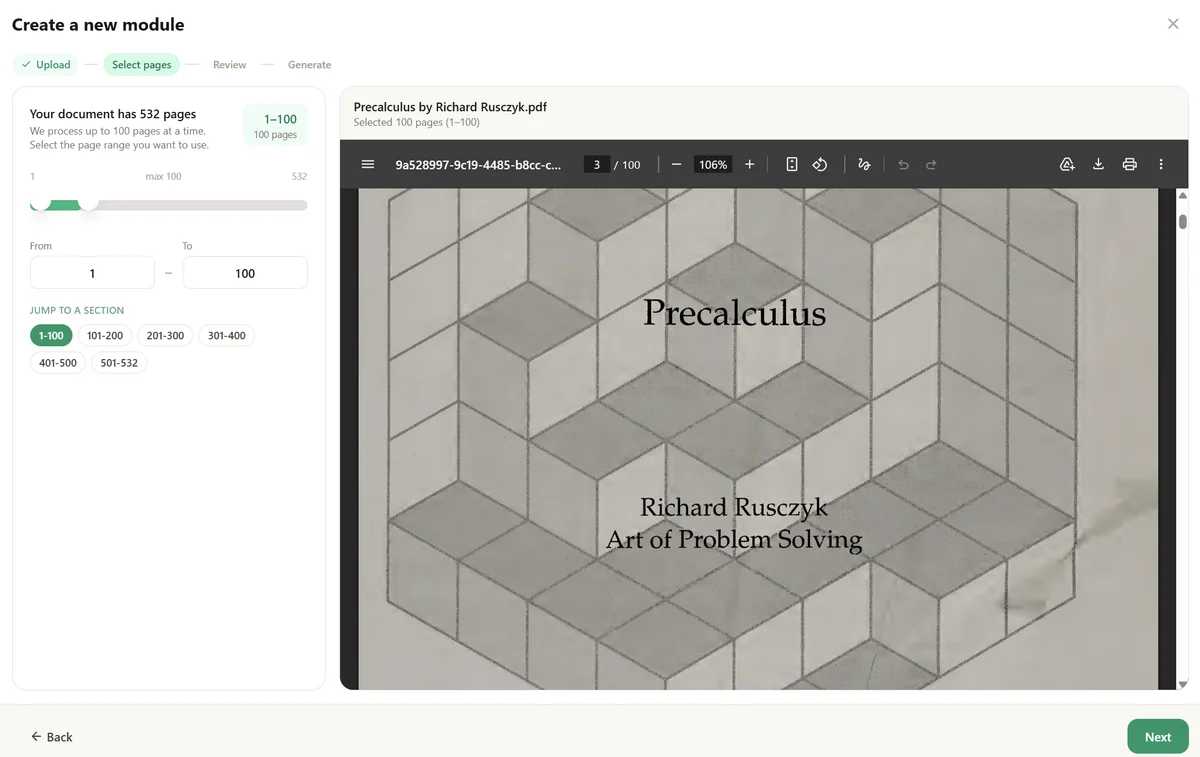Click the 106% zoom level field
Image resolution: width=1200 pixels, height=757 pixels.
tap(713, 165)
